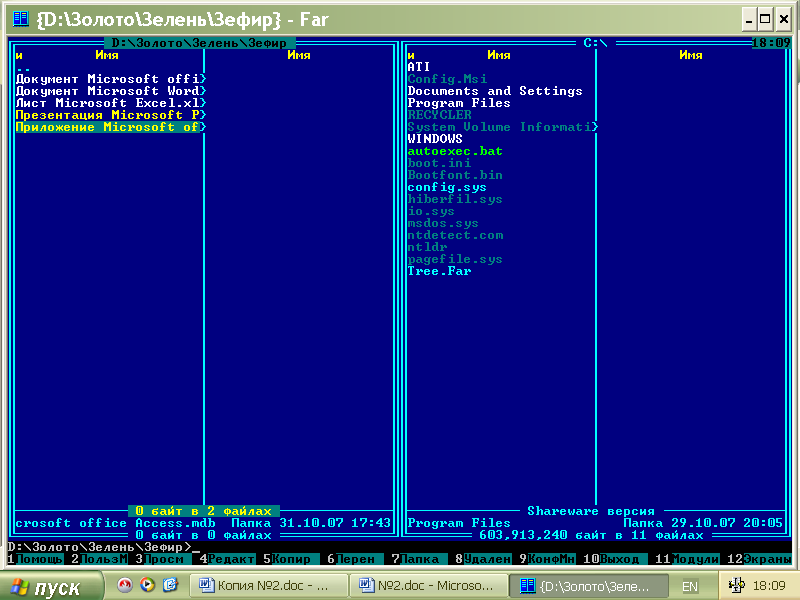Switch to Копия №2.doc taskbar button
This screenshot has height=600, width=800.
click(268, 586)
